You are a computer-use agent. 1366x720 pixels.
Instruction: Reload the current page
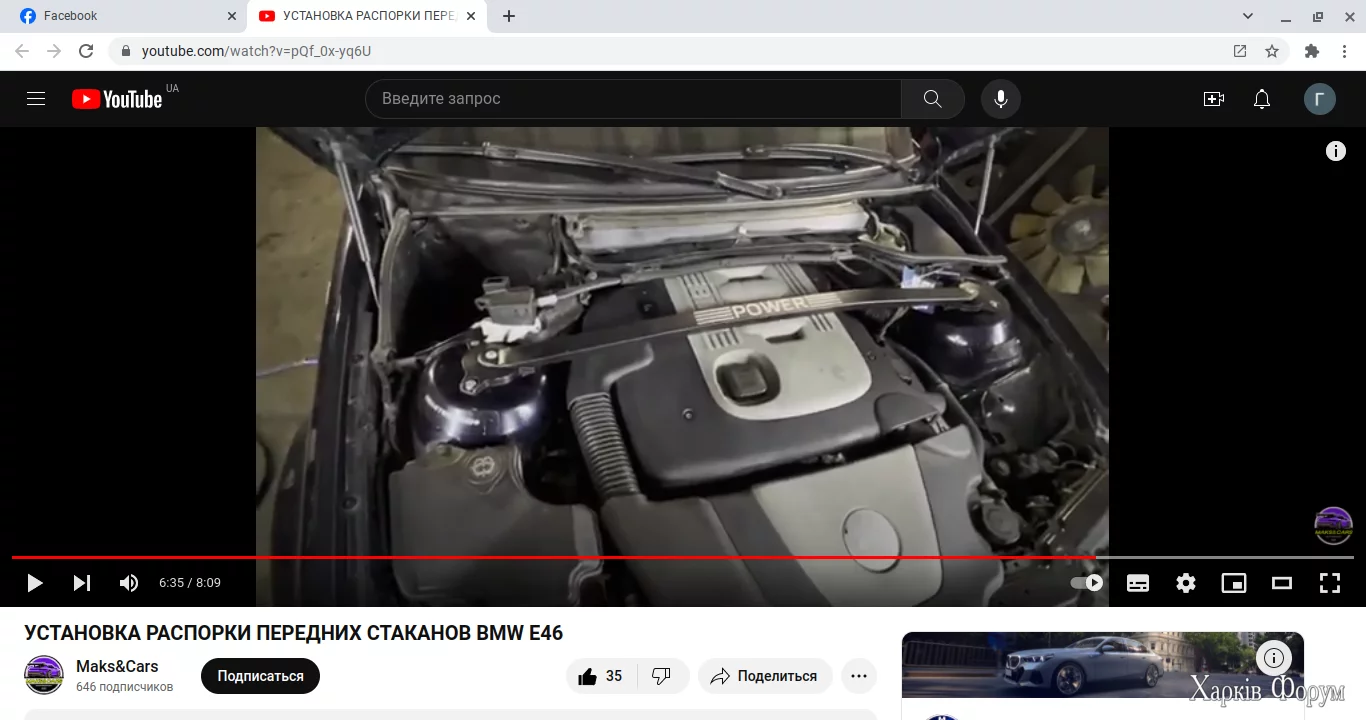(x=86, y=51)
